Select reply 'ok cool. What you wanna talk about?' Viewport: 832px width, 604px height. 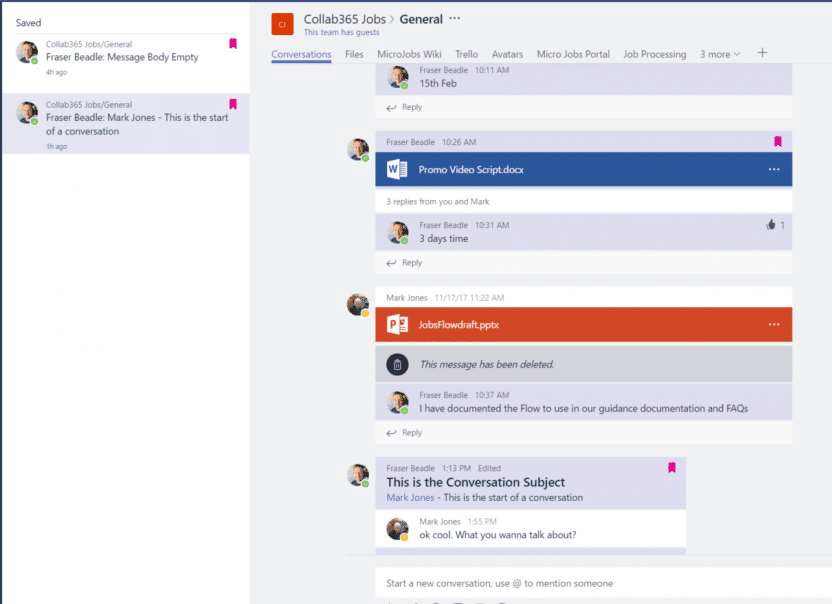497,535
